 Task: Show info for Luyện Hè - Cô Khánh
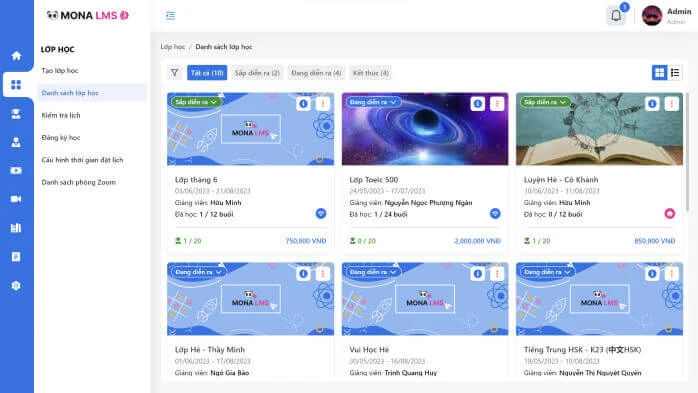tap(652, 104)
